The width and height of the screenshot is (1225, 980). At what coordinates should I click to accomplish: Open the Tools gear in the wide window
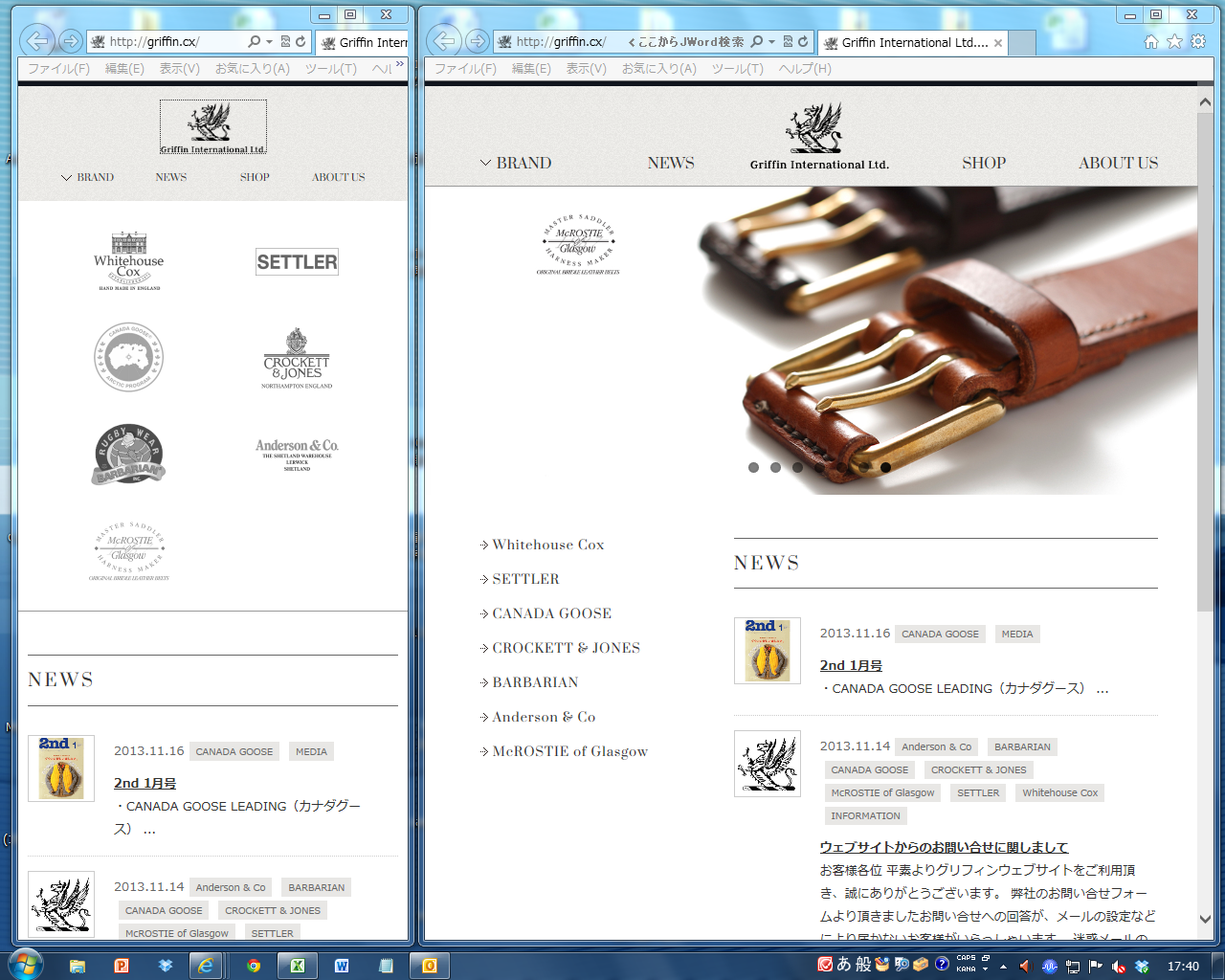click(x=1198, y=41)
